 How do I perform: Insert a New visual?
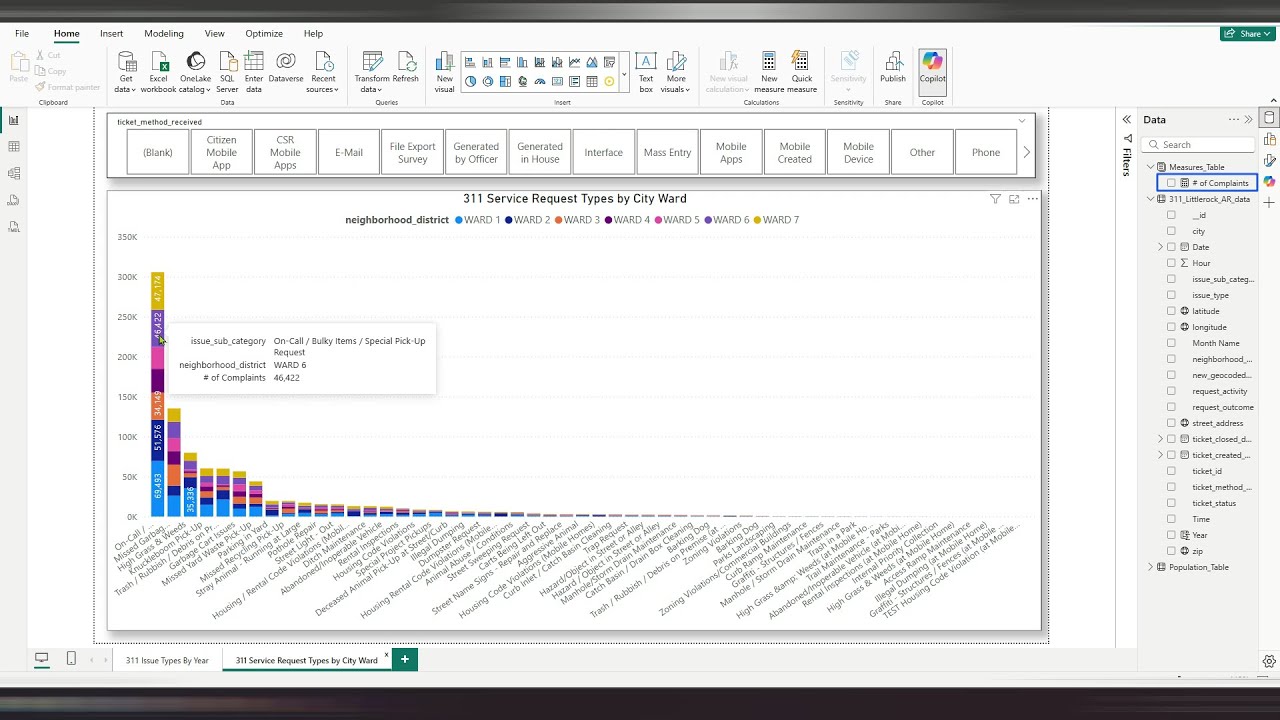[x=445, y=72]
